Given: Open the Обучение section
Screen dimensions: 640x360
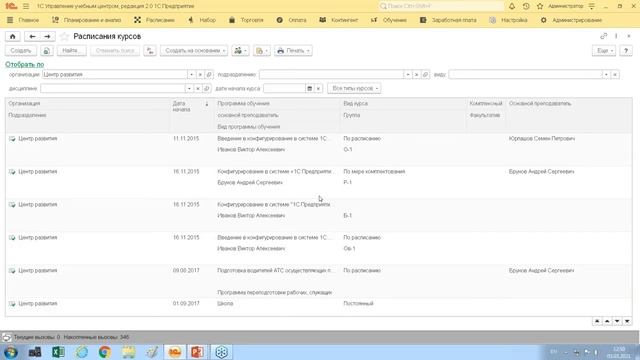Looking at the screenshot, I should 389,20.
